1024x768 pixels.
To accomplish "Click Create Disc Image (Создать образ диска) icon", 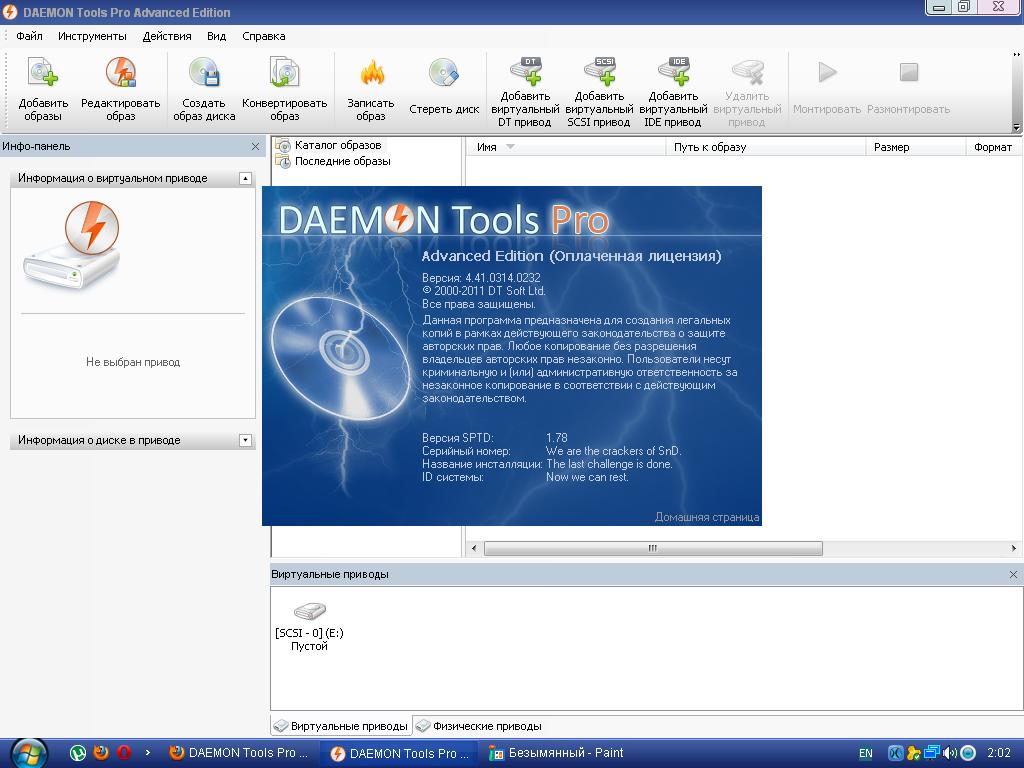I will tap(204, 75).
